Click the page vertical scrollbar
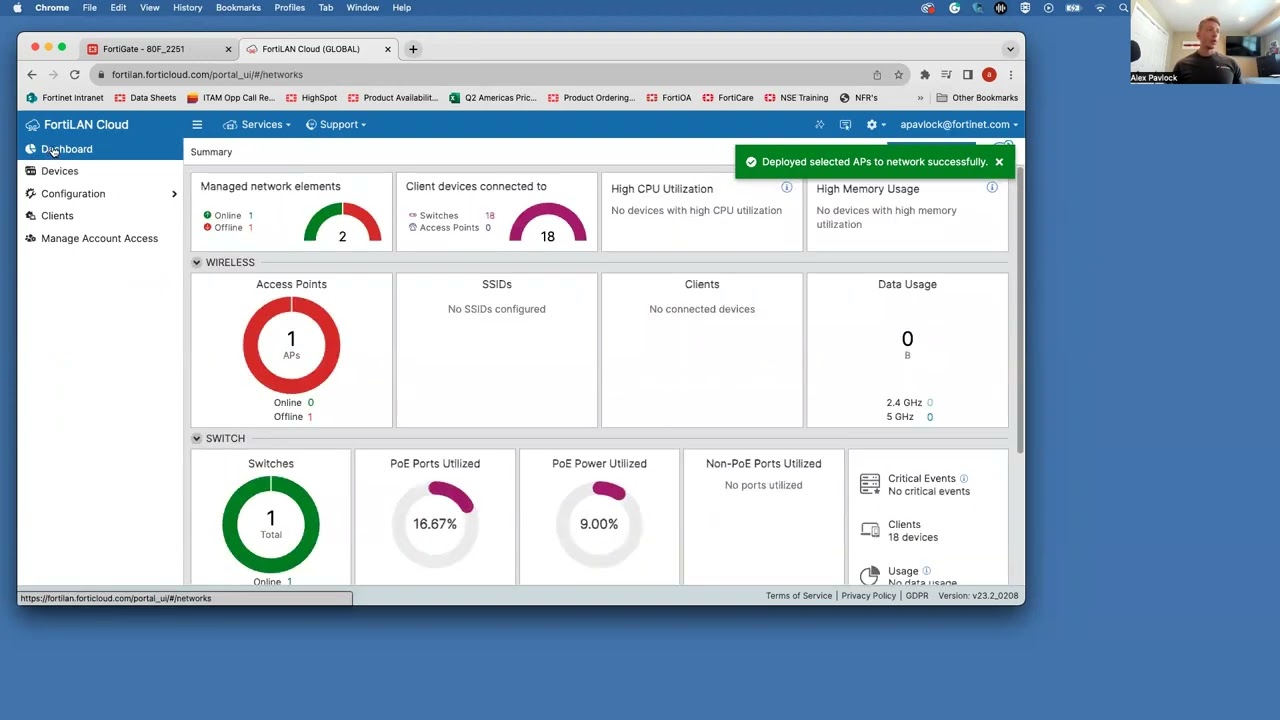 tap(1020, 310)
